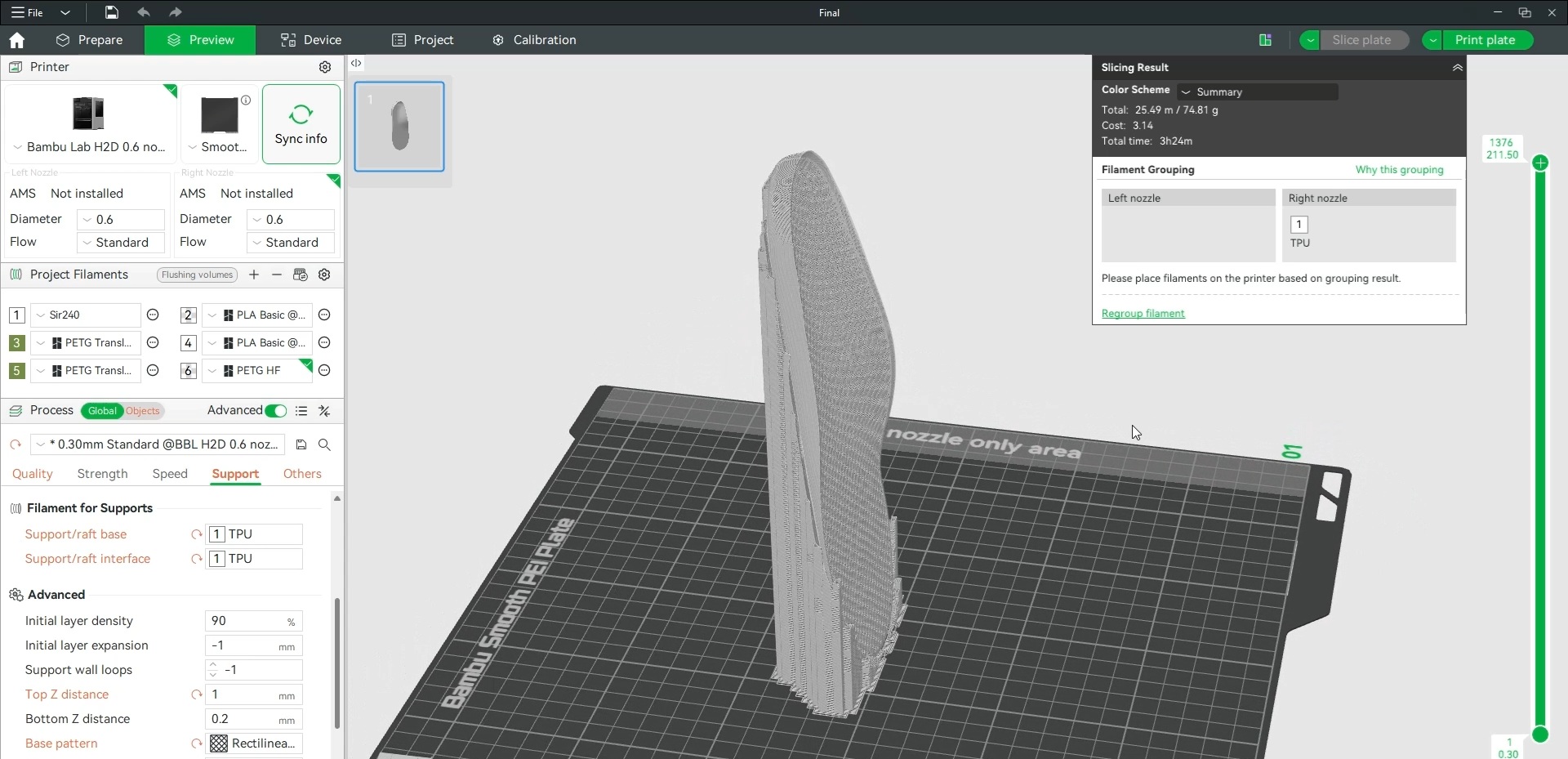Click the home icon
The image size is (1568, 759).
(x=16, y=40)
